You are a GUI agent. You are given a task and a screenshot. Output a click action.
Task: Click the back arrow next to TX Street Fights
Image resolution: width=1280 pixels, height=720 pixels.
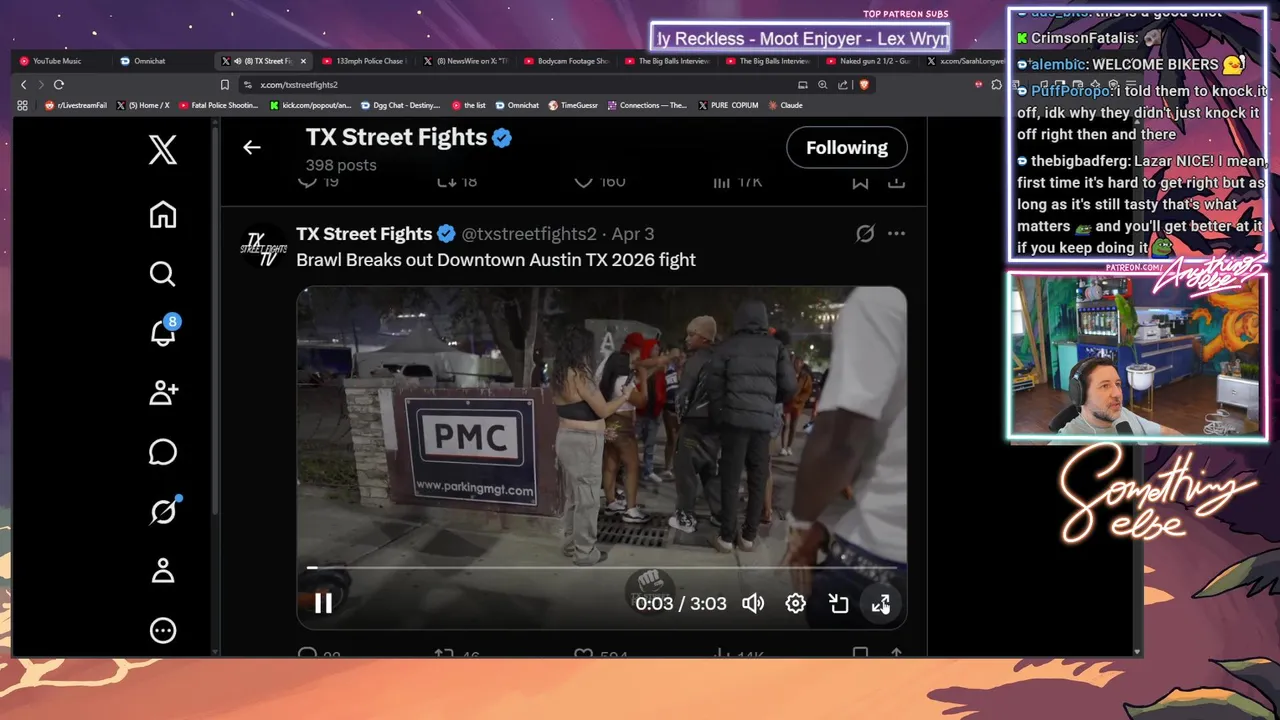click(251, 147)
